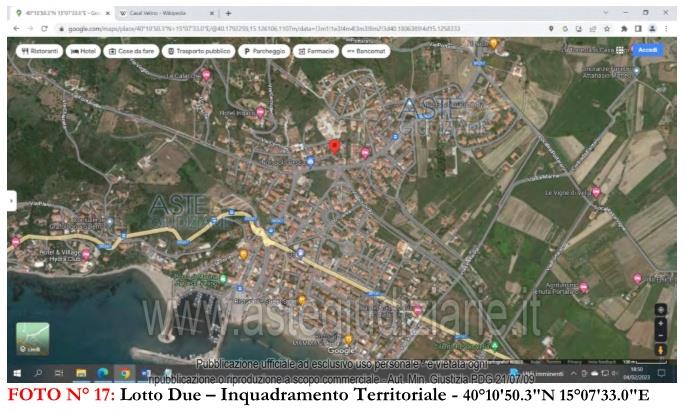Go back with Chrome's back arrow
Image resolution: width=686 pixels, height=413 pixels.
coord(16,28)
